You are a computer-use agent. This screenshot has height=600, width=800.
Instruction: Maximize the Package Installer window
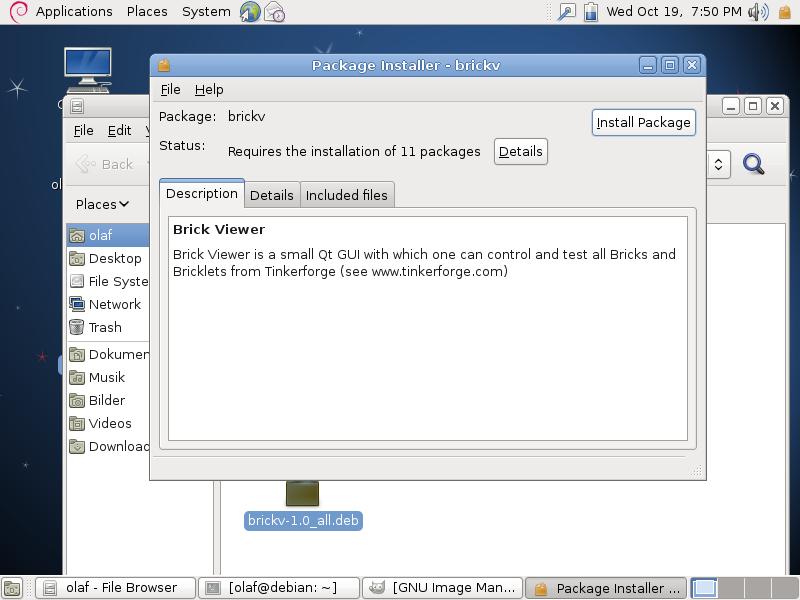coord(670,65)
